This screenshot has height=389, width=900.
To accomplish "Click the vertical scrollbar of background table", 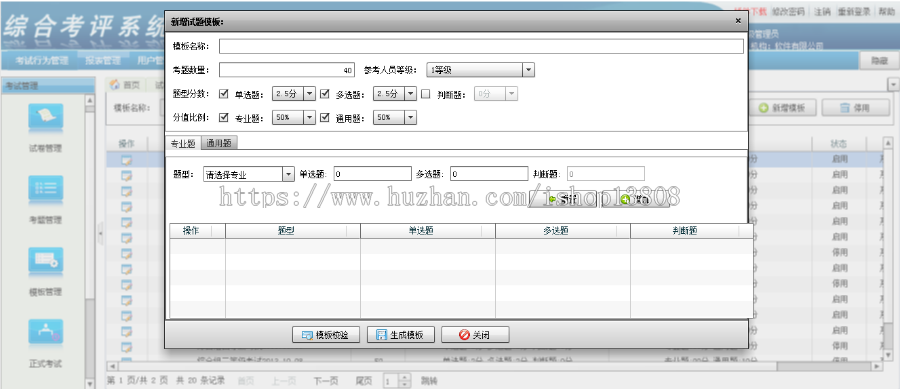I will tap(887, 249).
